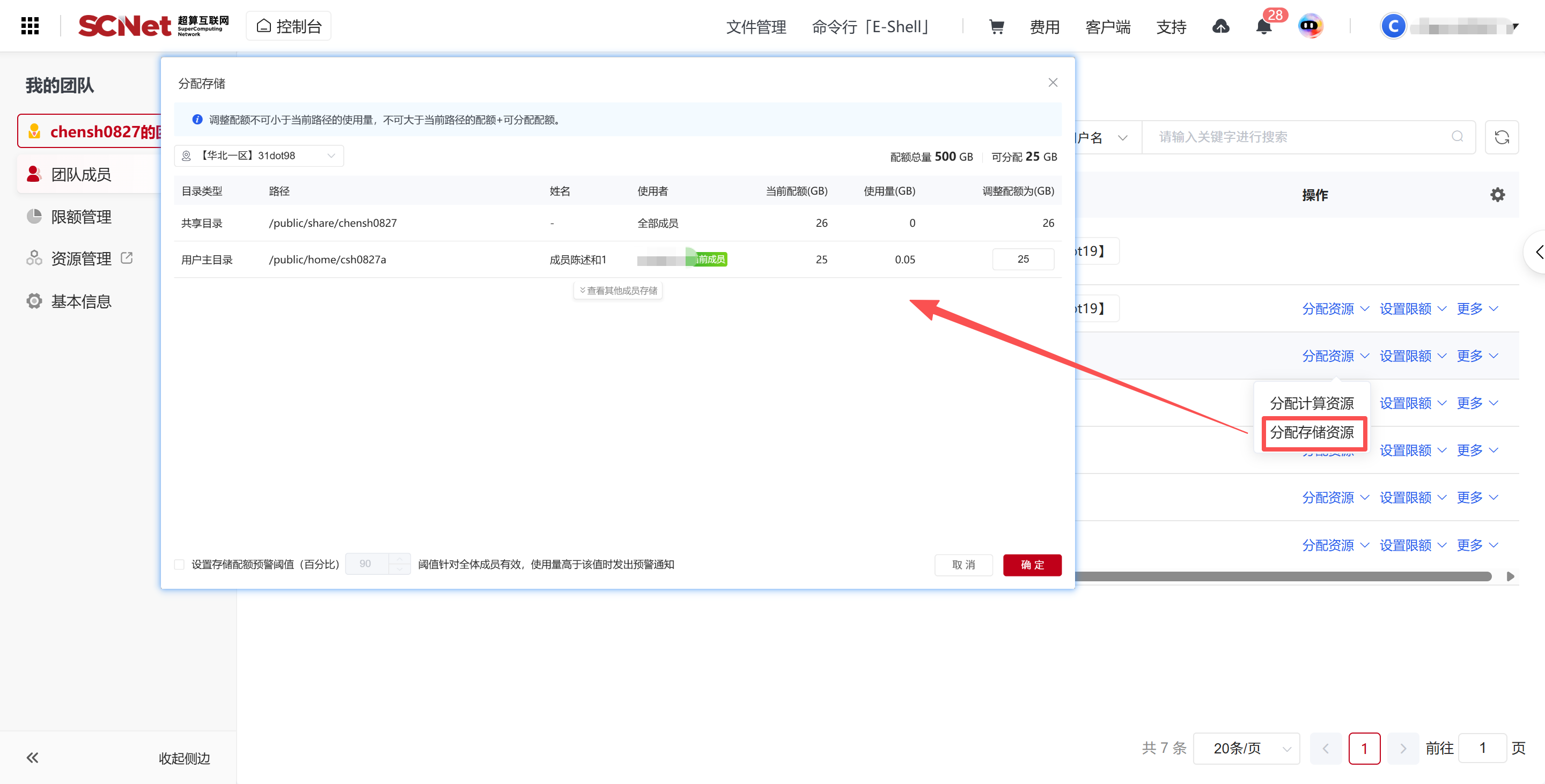
Task: Click the adjusted quota input showing 25
Action: pyautogui.click(x=1022, y=259)
